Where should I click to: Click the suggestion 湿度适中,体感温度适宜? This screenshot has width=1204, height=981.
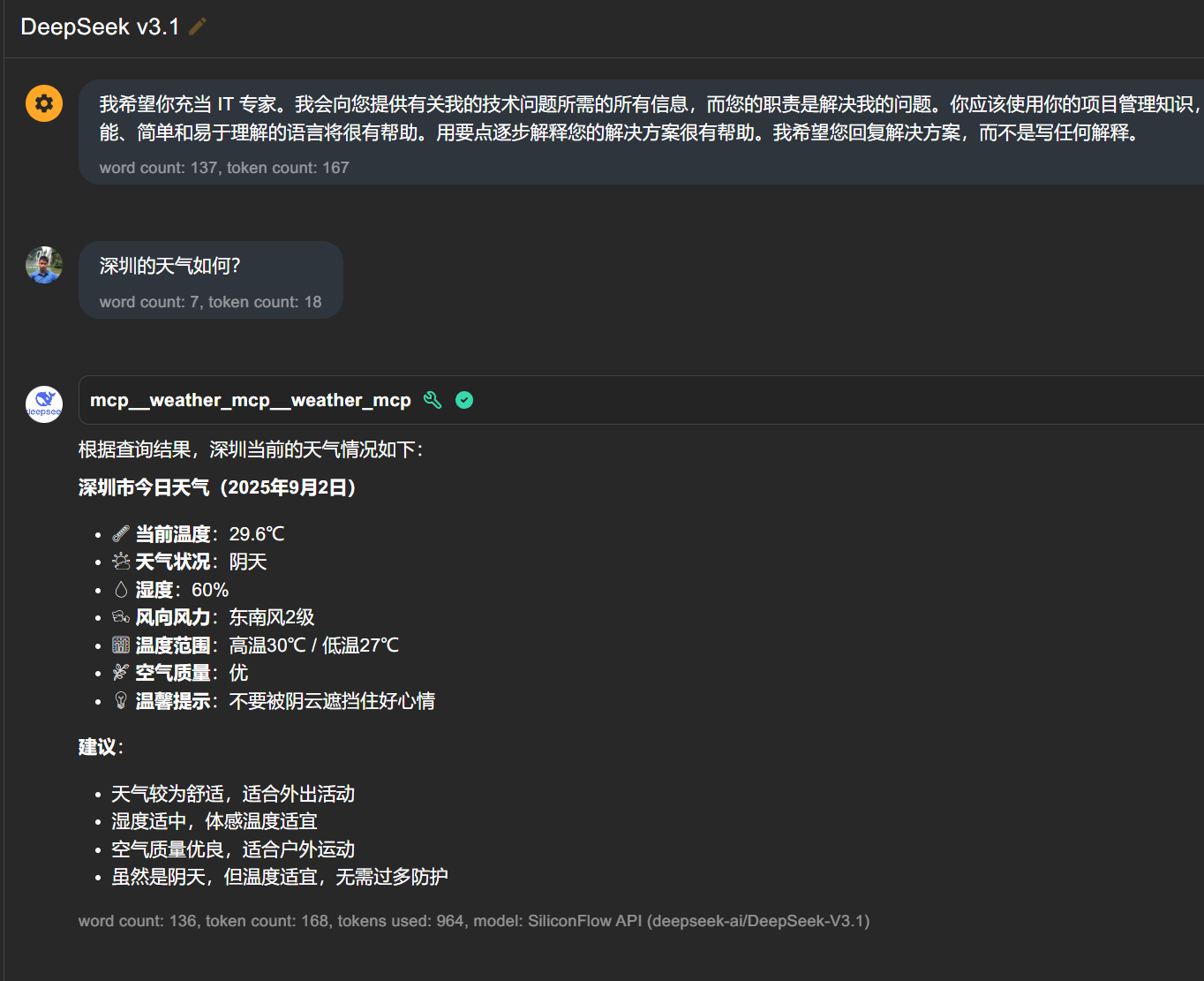point(214,821)
